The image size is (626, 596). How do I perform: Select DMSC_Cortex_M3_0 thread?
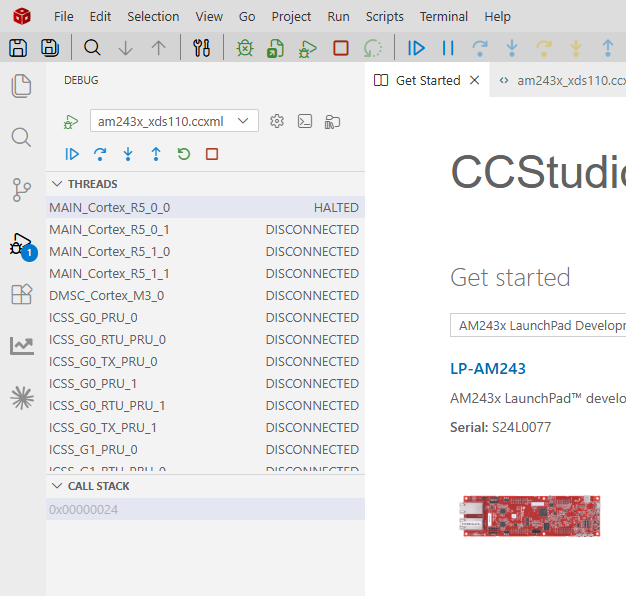tap(205, 295)
